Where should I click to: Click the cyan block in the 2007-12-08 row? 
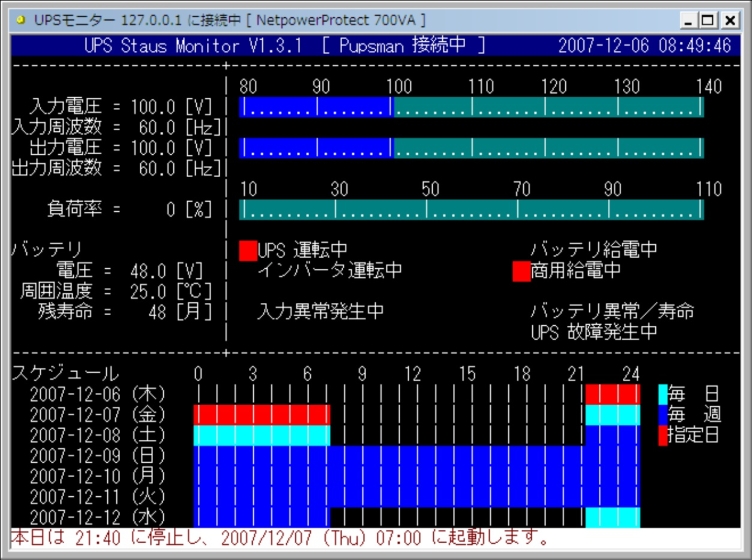pyautogui.click(x=261, y=435)
